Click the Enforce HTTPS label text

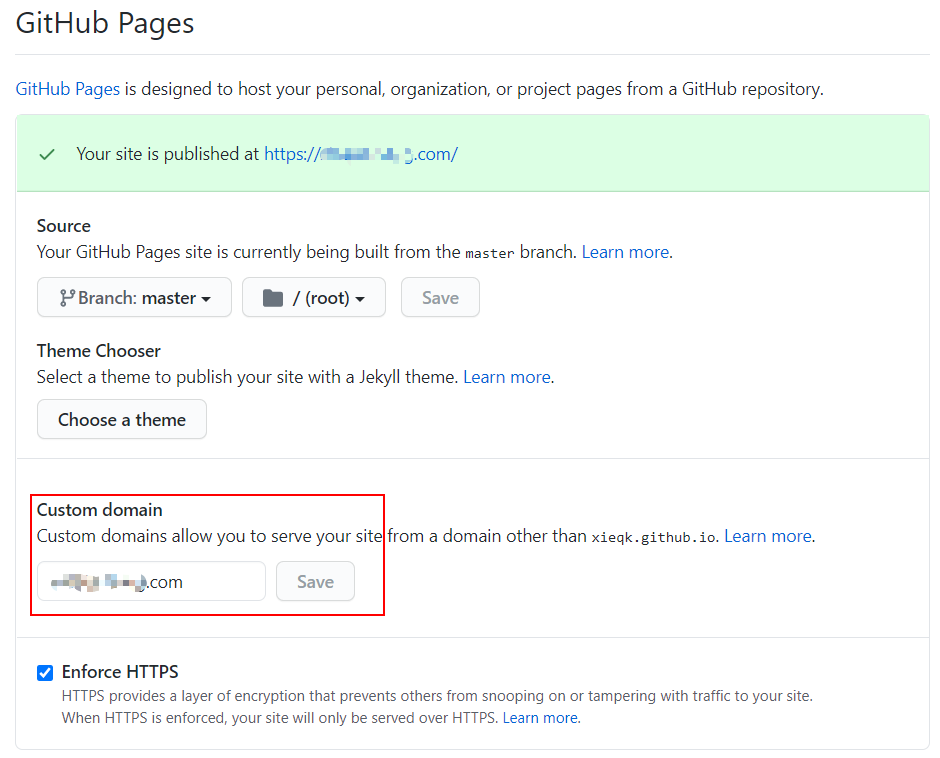(x=120, y=672)
